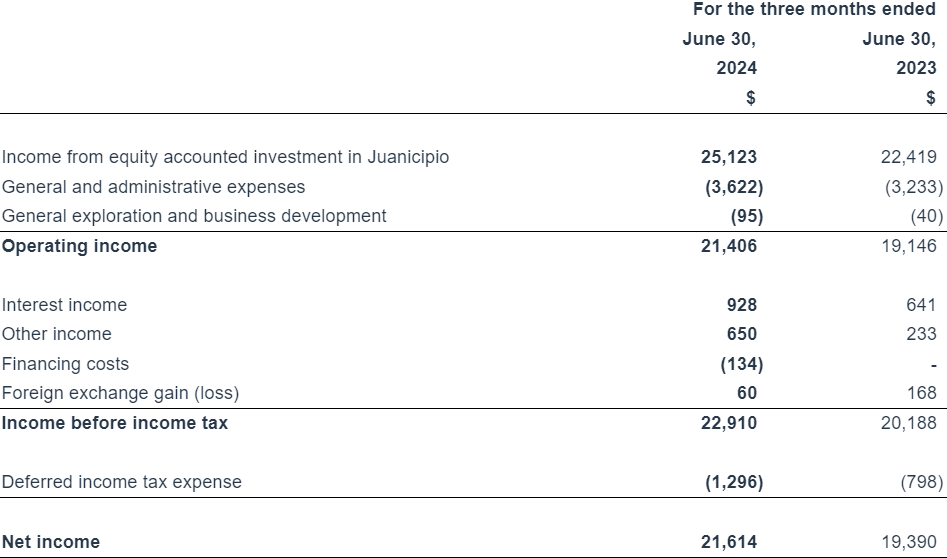Select the 650 other income value
This screenshot has height=558, width=947.
741,334
